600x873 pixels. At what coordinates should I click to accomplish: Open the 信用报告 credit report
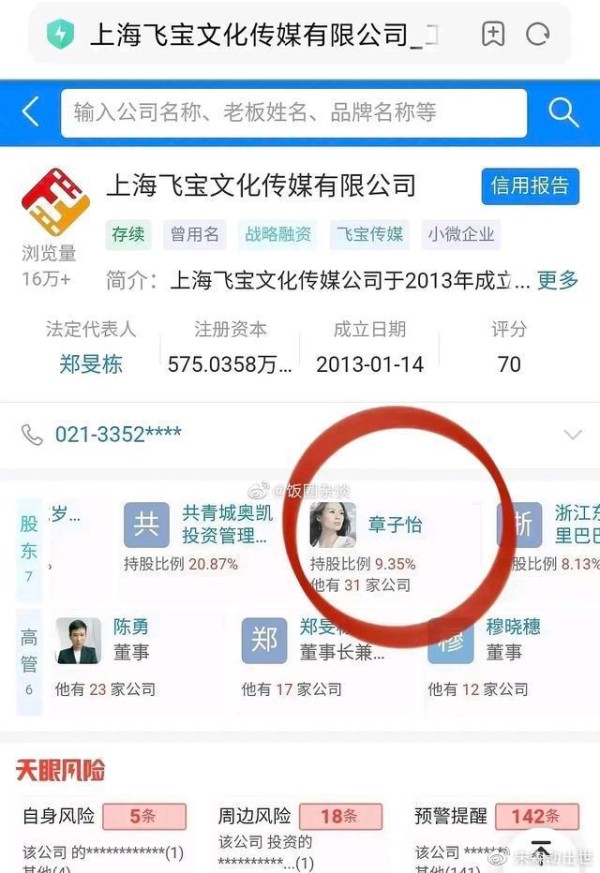[x=530, y=186]
